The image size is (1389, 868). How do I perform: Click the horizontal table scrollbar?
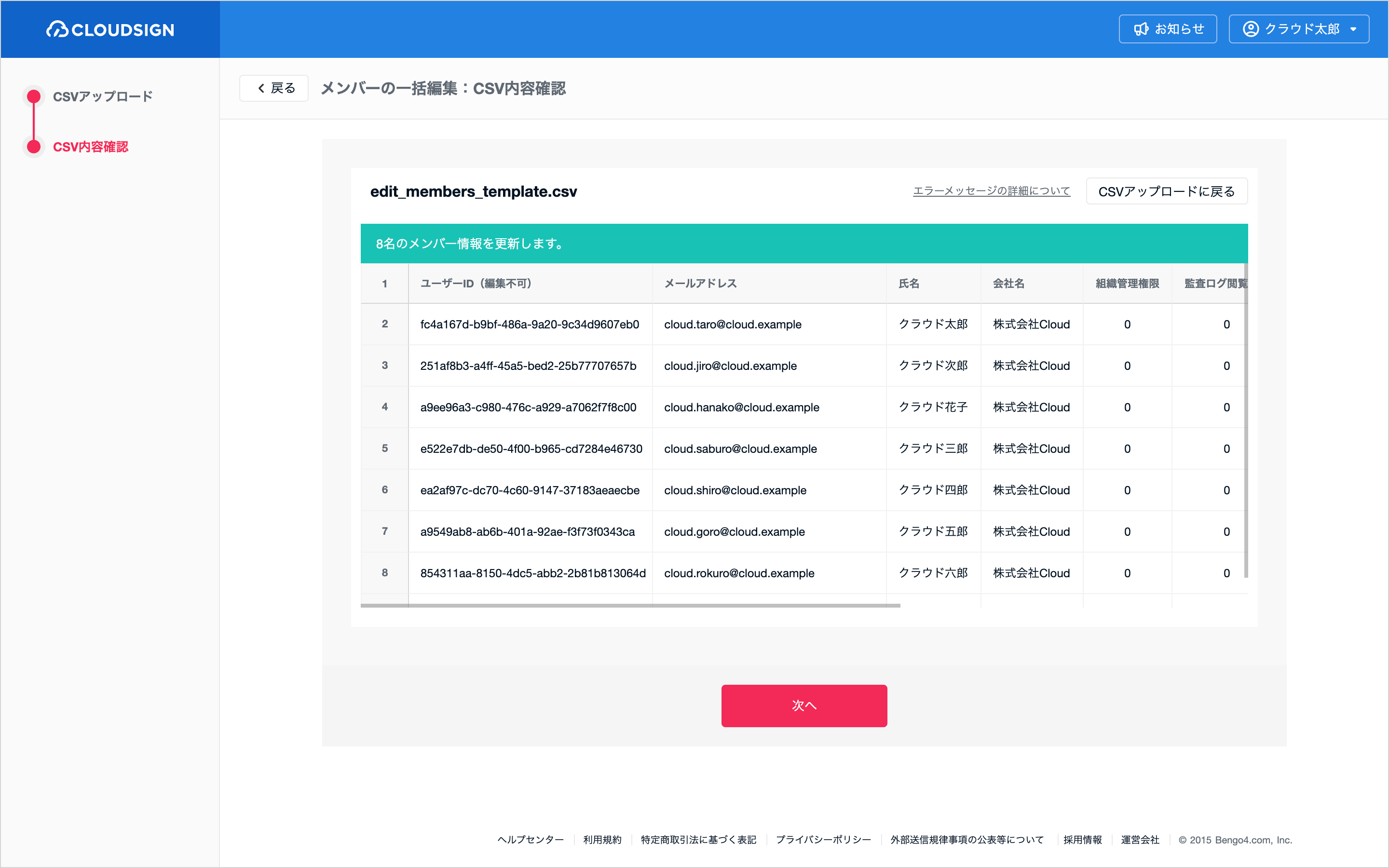(630, 606)
